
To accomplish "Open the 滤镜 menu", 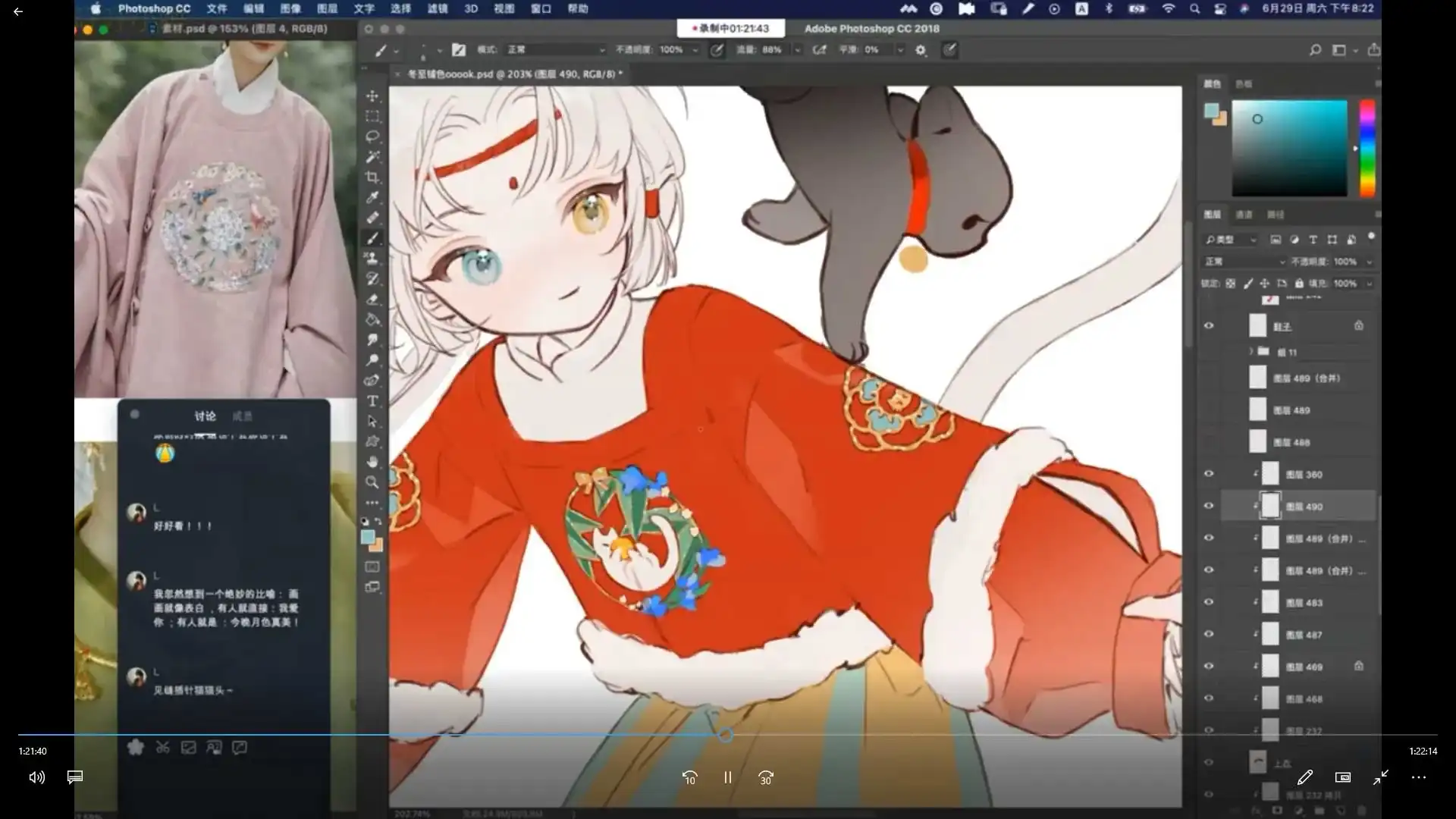I will tap(438, 9).
